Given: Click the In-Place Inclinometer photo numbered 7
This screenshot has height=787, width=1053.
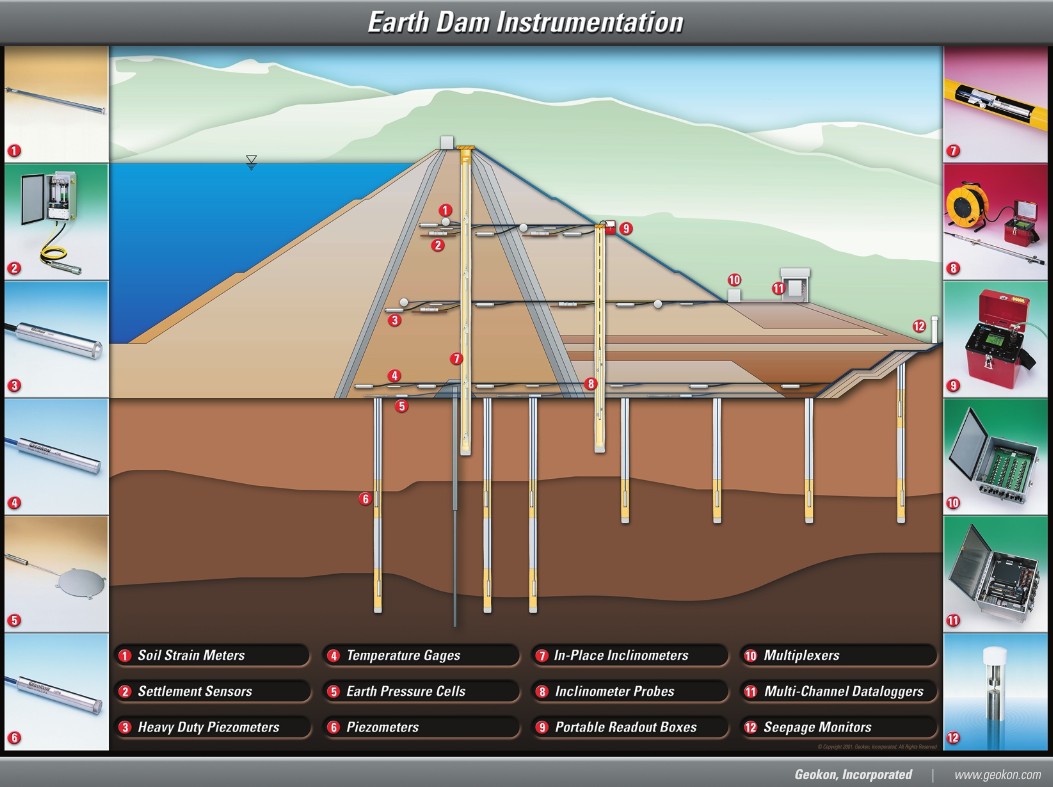Looking at the screenshot, I should pos(995,103).
